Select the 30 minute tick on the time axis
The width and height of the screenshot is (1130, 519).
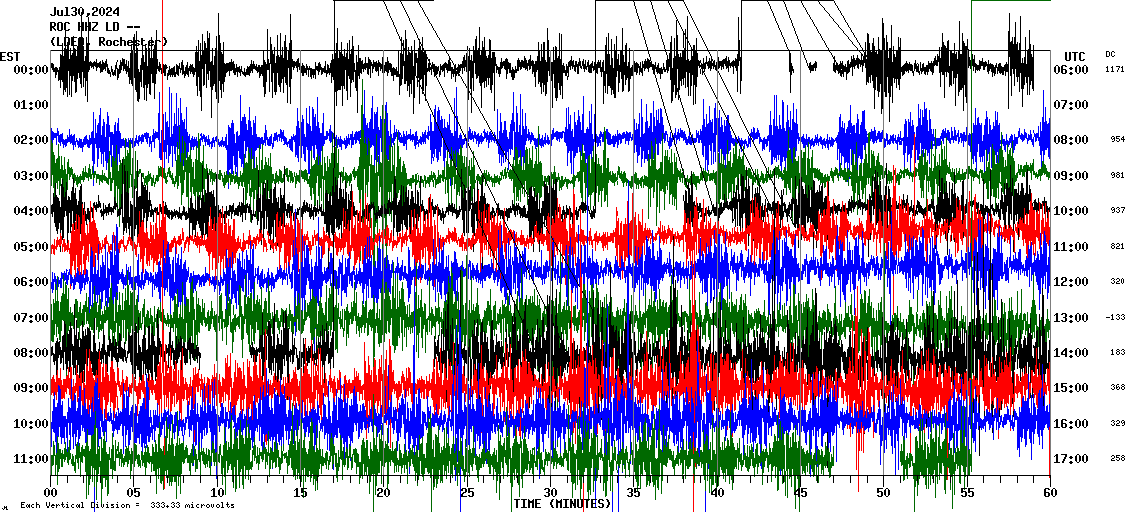tap(550, 493)
